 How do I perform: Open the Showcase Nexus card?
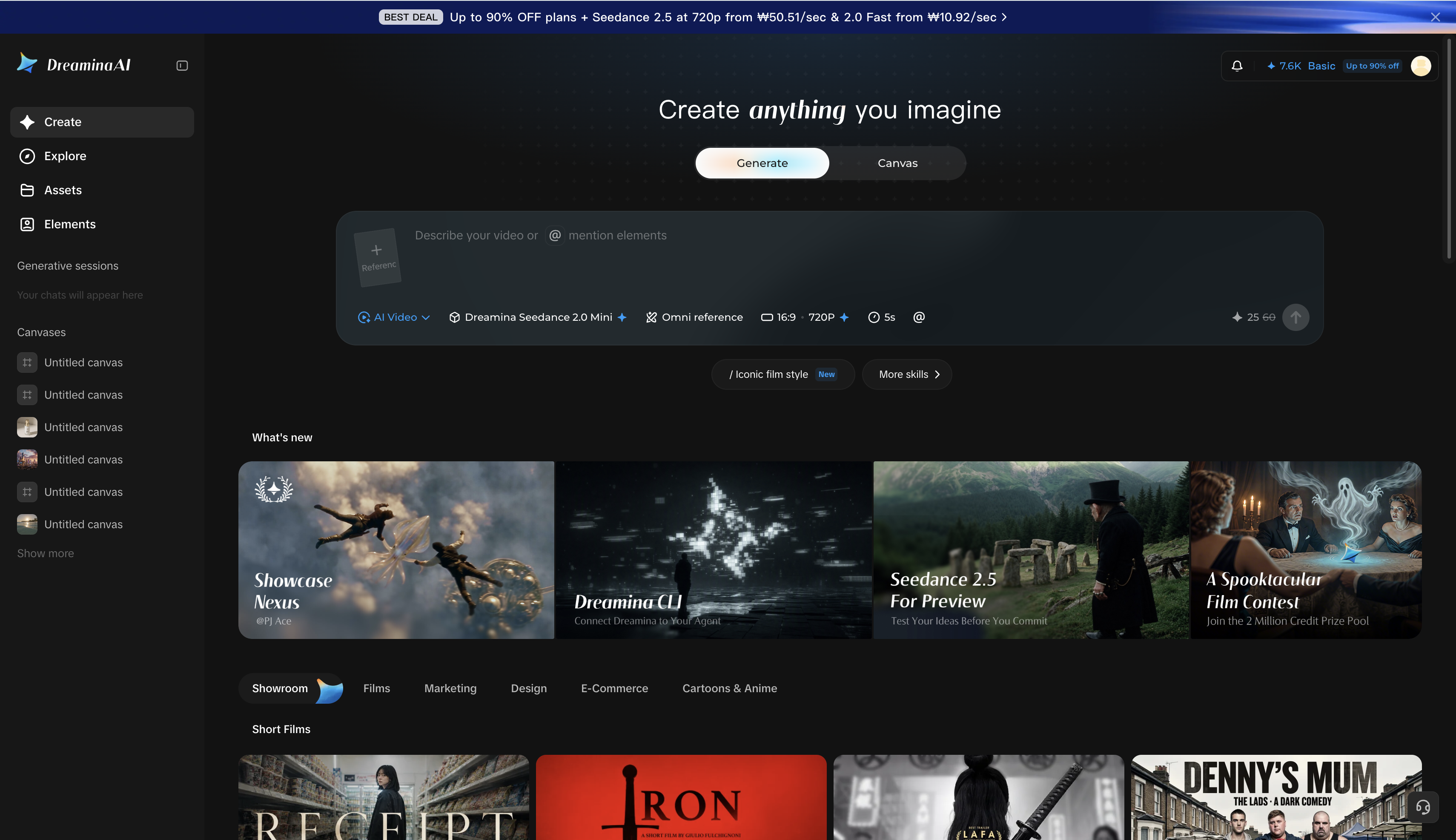pos(396,550)
